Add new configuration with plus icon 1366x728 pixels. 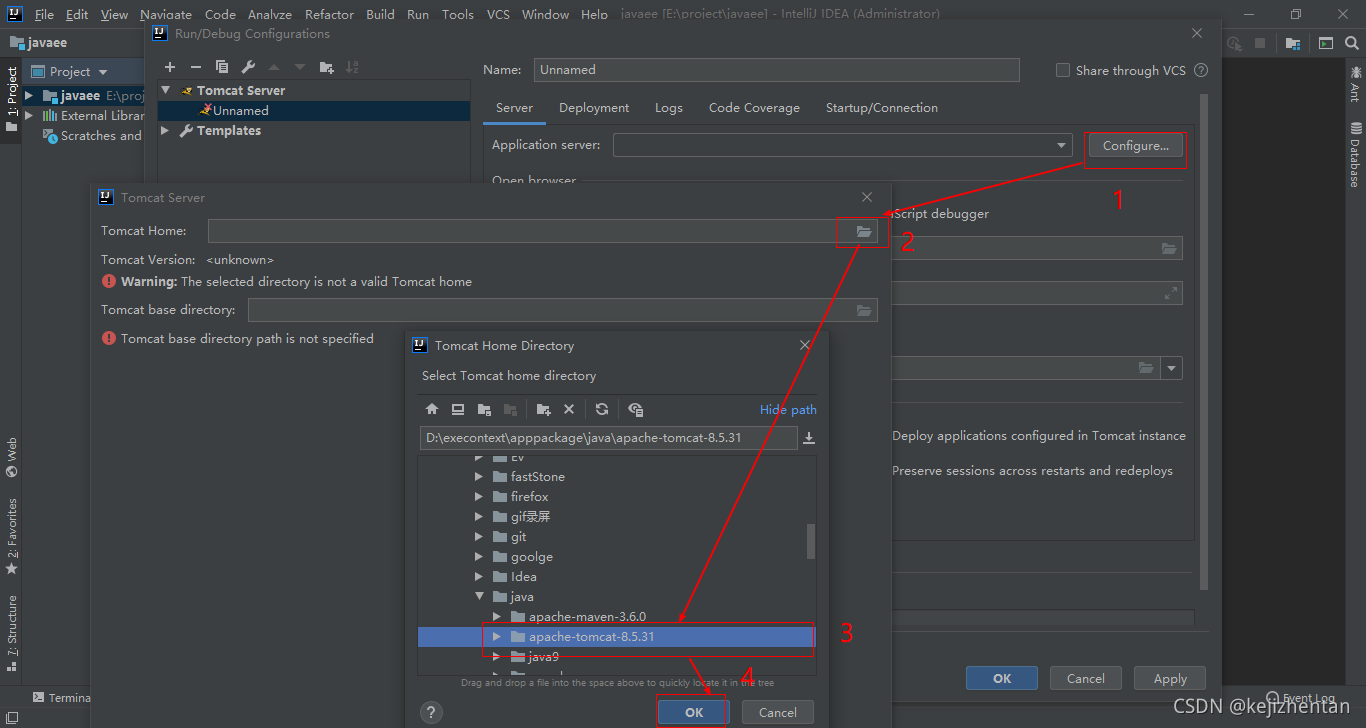point(170,67)
